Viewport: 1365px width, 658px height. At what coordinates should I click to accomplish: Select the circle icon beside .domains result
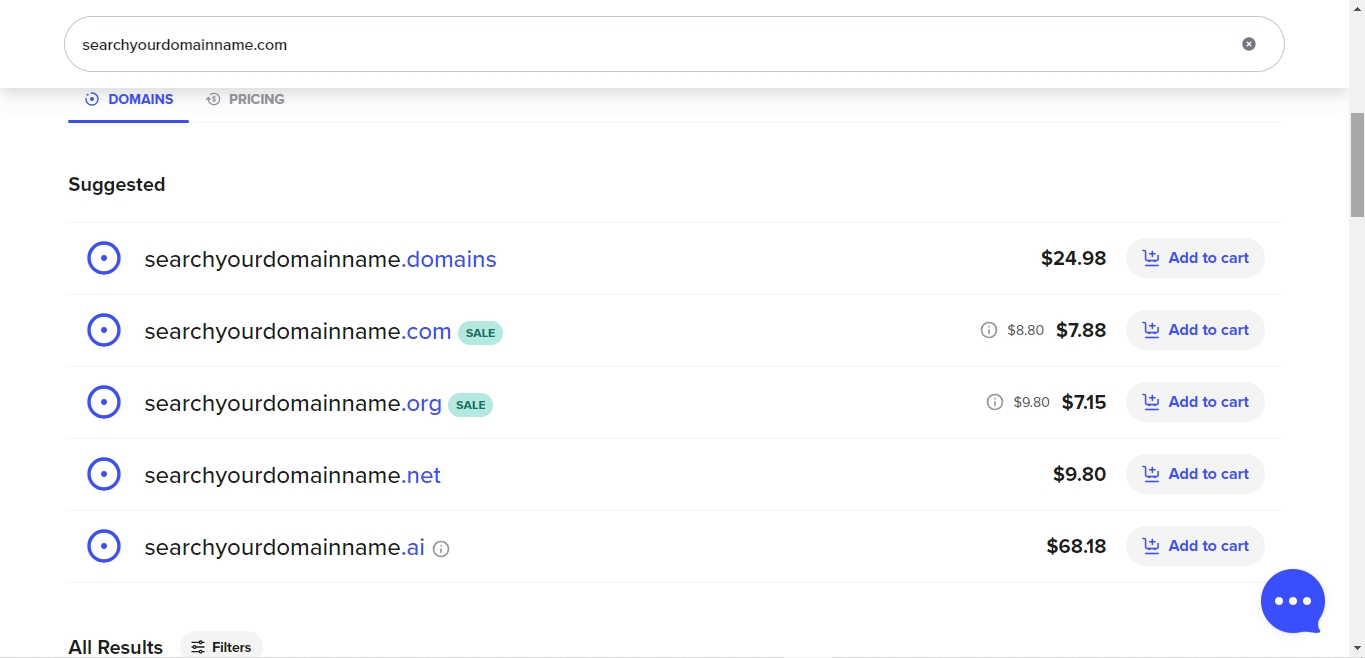[104, 259]
